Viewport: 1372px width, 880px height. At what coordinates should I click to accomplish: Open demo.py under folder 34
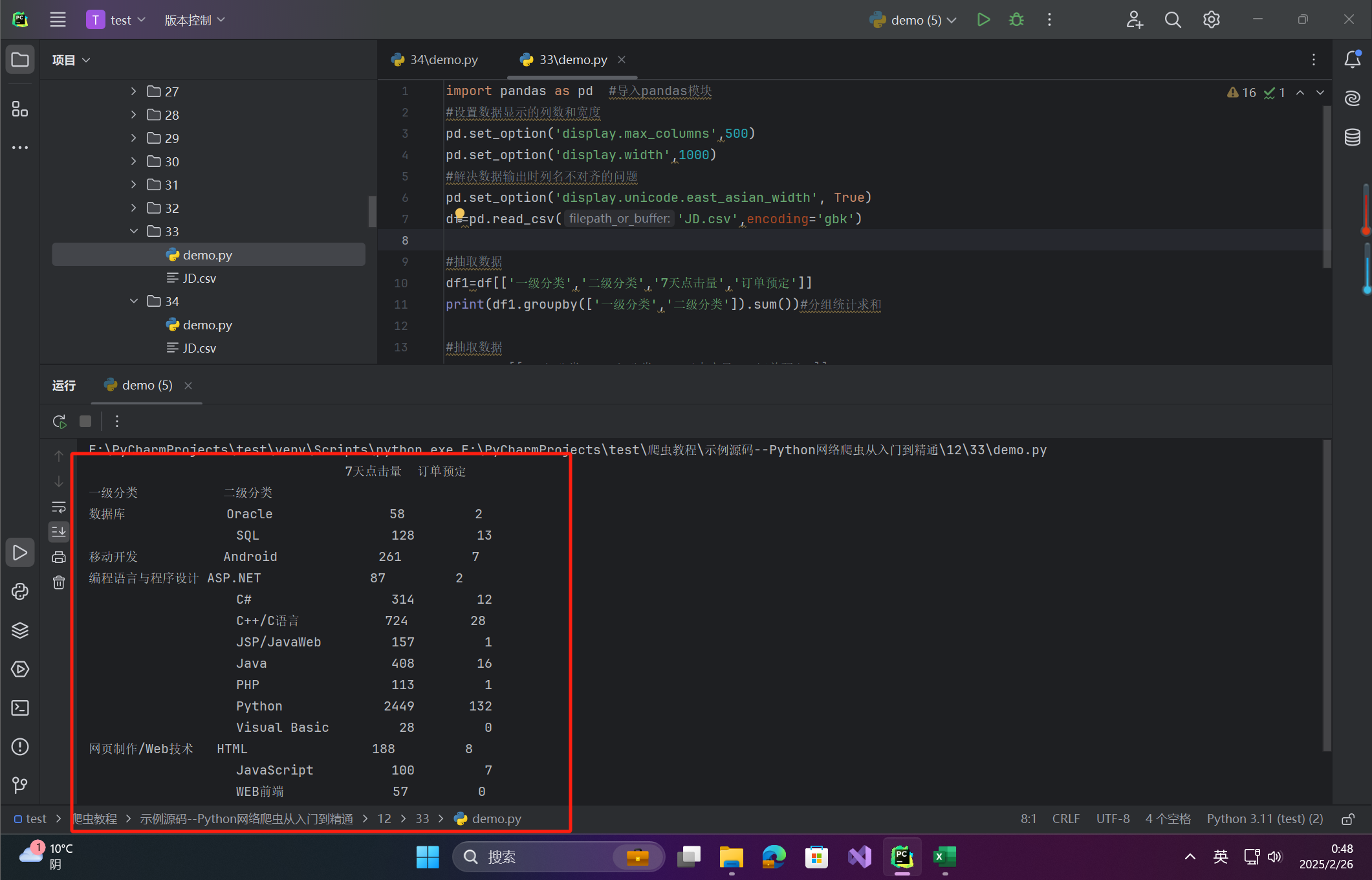pyautogui.click(x=199, y=325)
